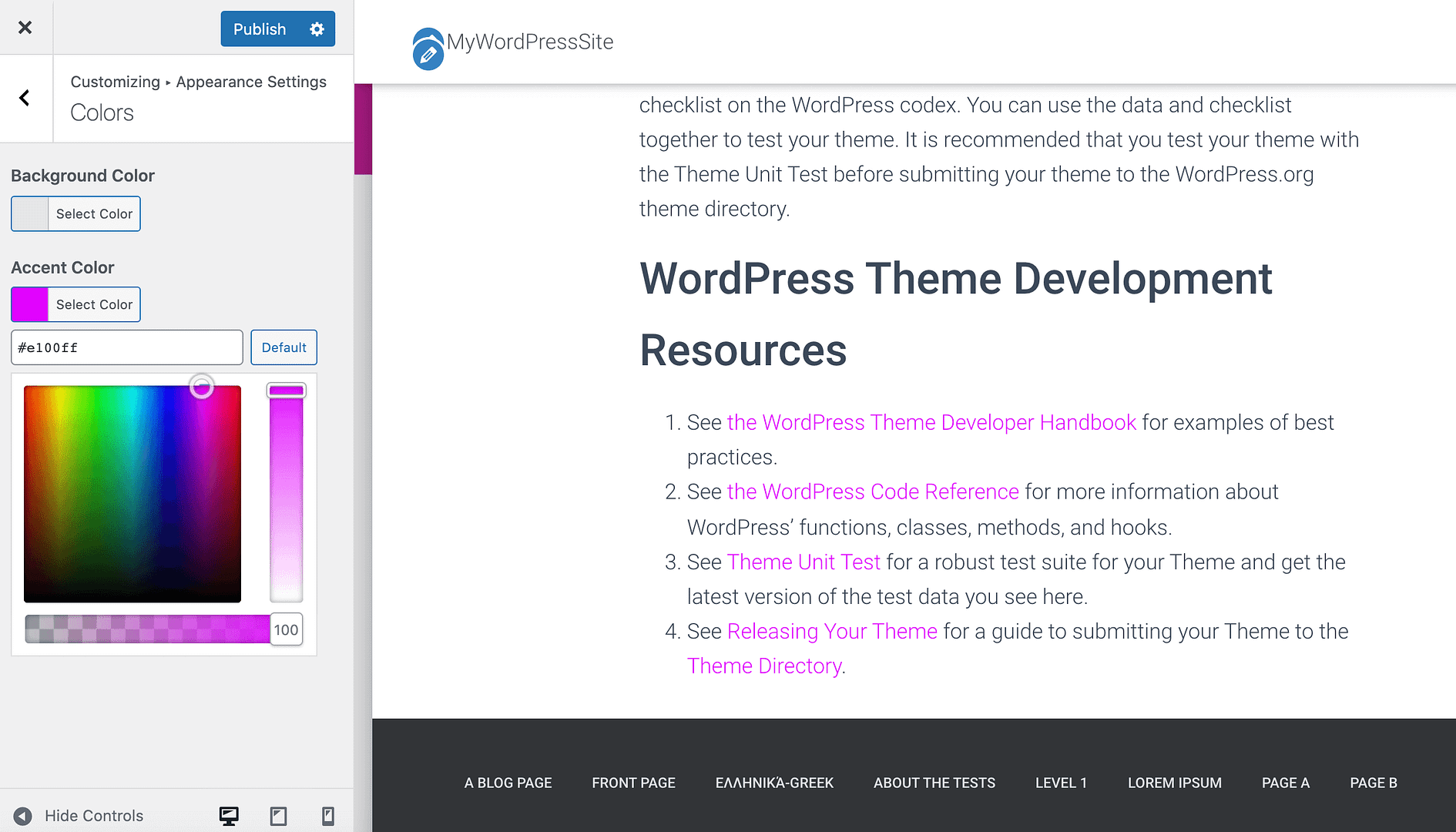Collapse the sidebar via Hide Controls arrow
This screenshot has width=1456, height=832.
point(23,815)
